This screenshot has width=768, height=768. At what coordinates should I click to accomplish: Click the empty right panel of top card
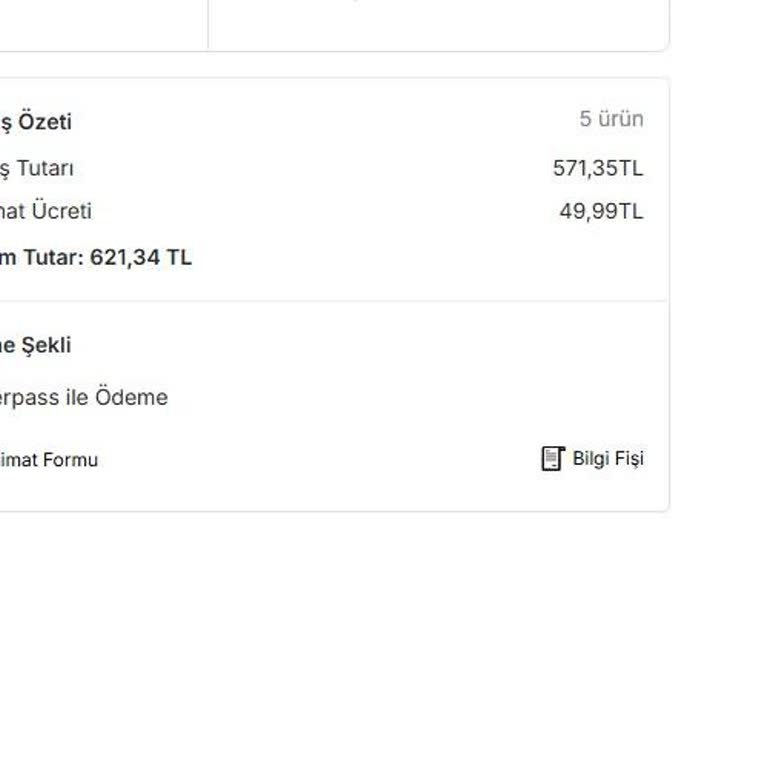click(438, 22)
